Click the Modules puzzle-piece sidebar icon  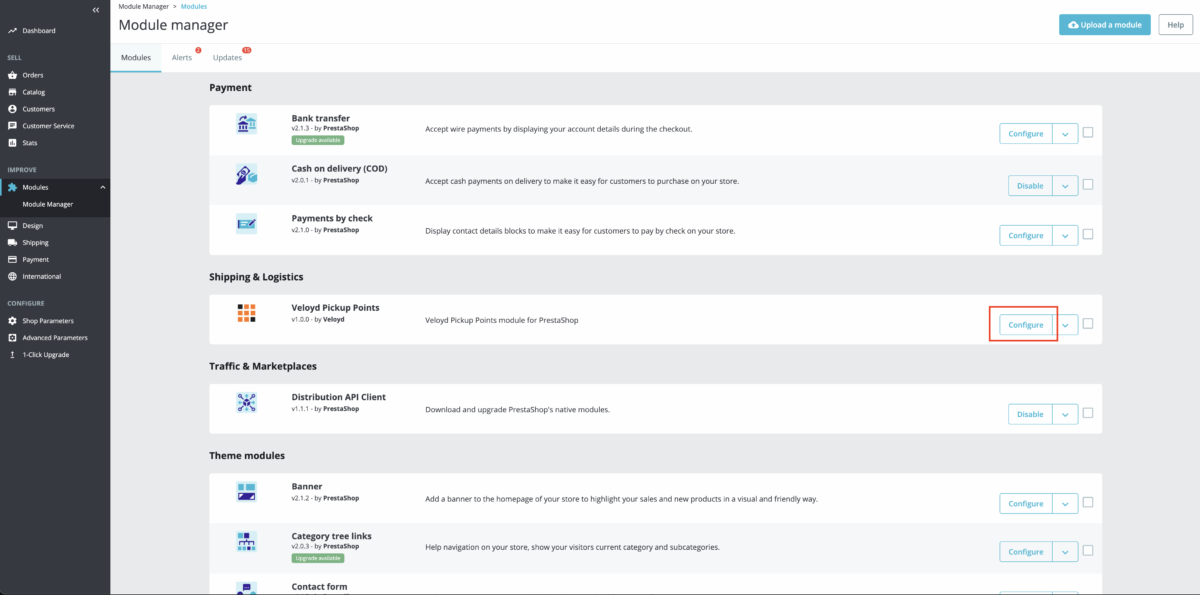coord(12,187)
